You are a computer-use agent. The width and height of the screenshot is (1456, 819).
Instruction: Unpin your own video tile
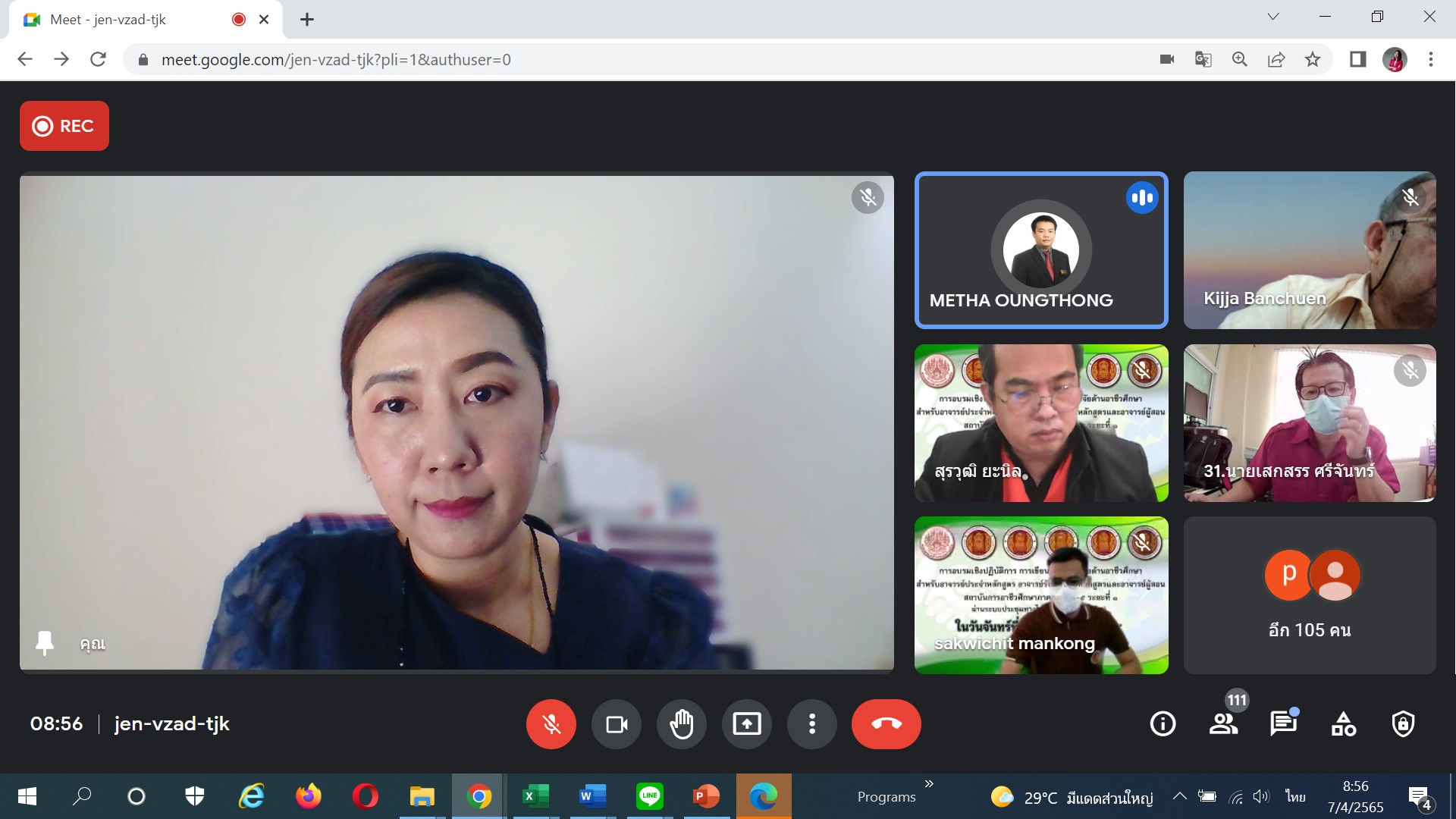coord(45,642)
